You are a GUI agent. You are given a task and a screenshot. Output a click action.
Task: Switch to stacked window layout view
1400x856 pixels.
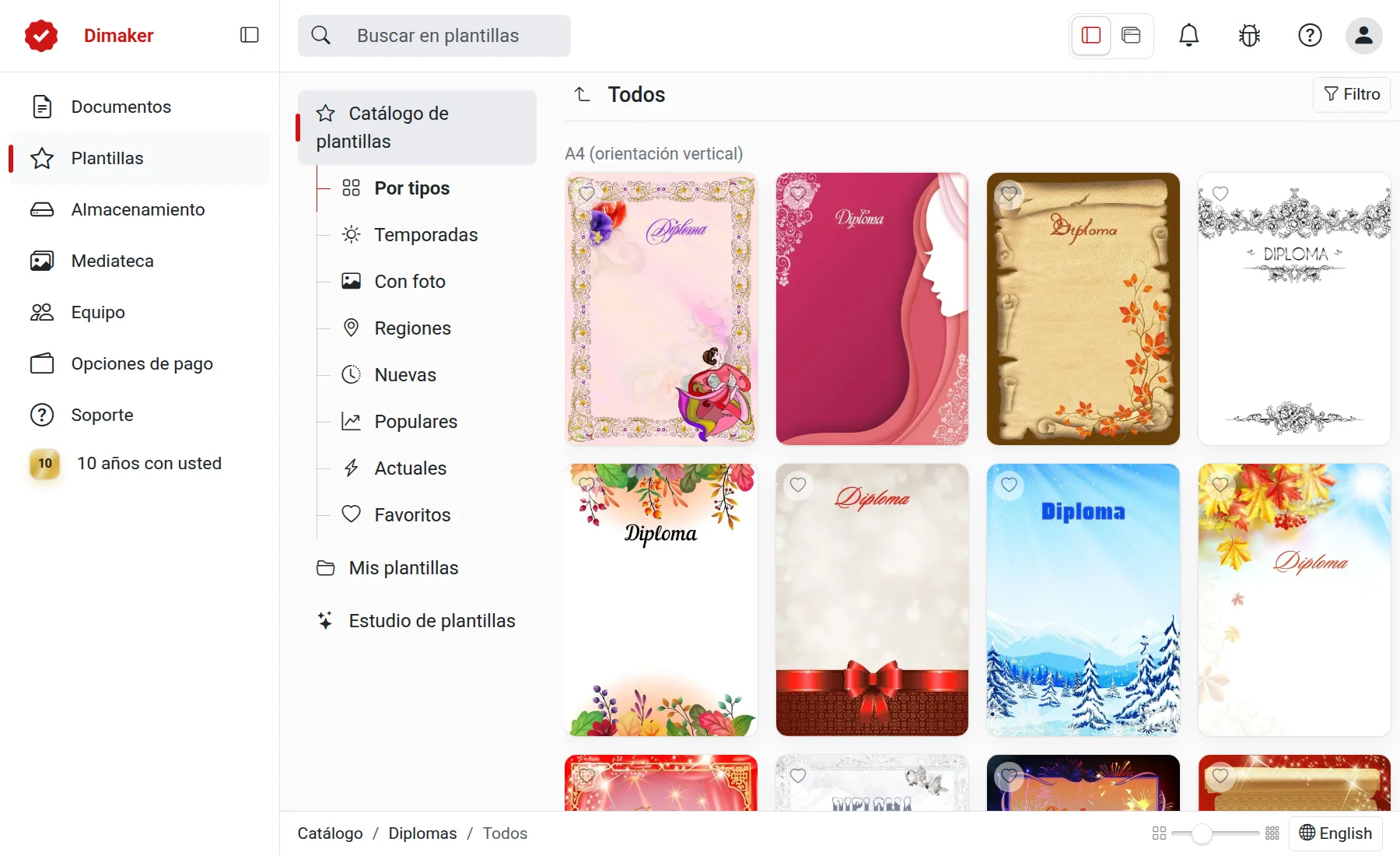(1131, 35)
